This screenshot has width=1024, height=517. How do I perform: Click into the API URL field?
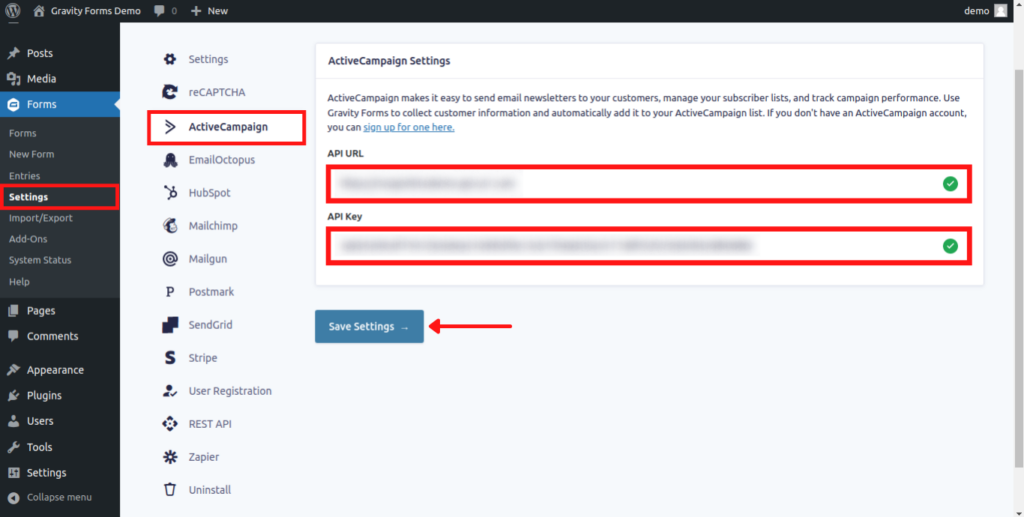(649, 184)
